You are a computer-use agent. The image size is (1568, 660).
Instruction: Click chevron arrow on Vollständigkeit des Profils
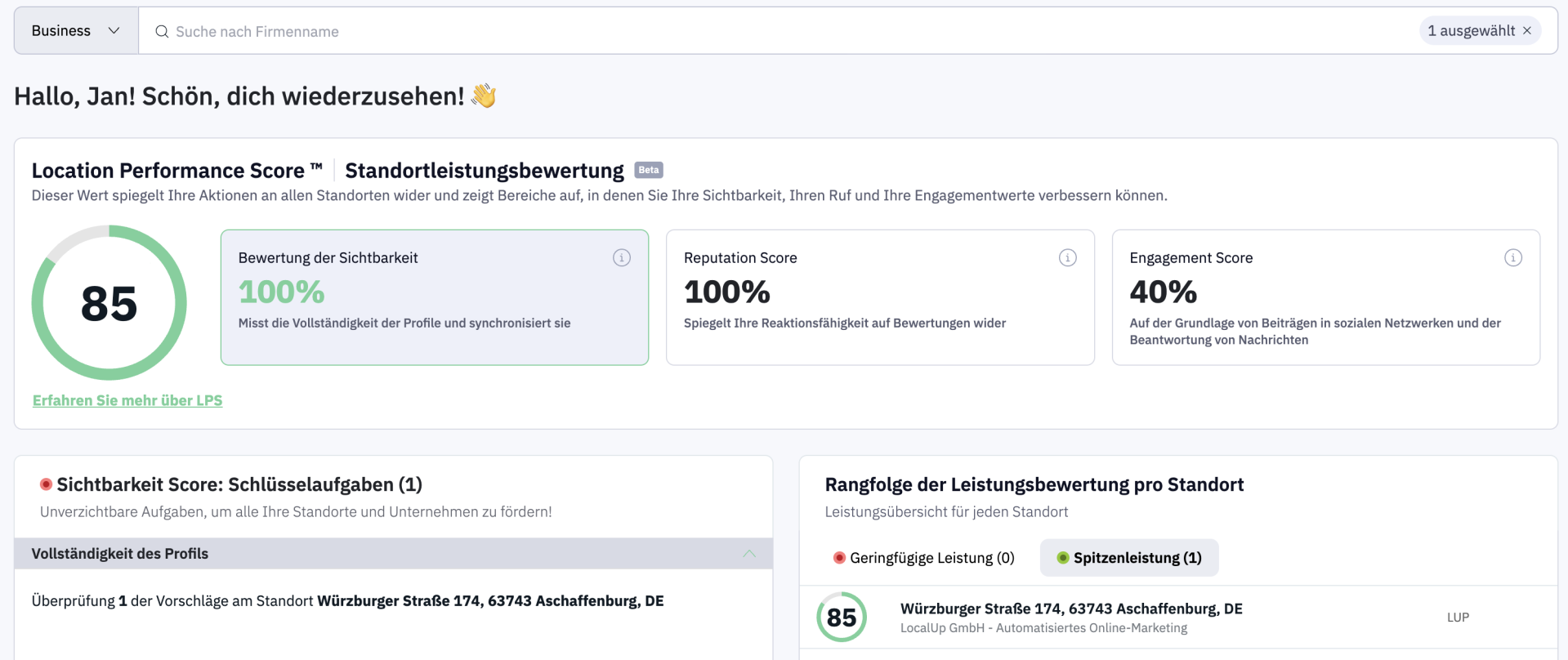[x=749, y=554]
